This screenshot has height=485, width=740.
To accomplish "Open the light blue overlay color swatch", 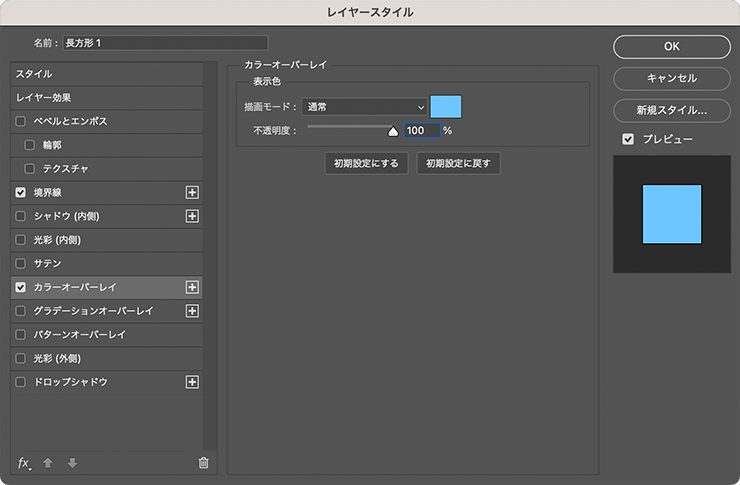I will click(446, 107).
